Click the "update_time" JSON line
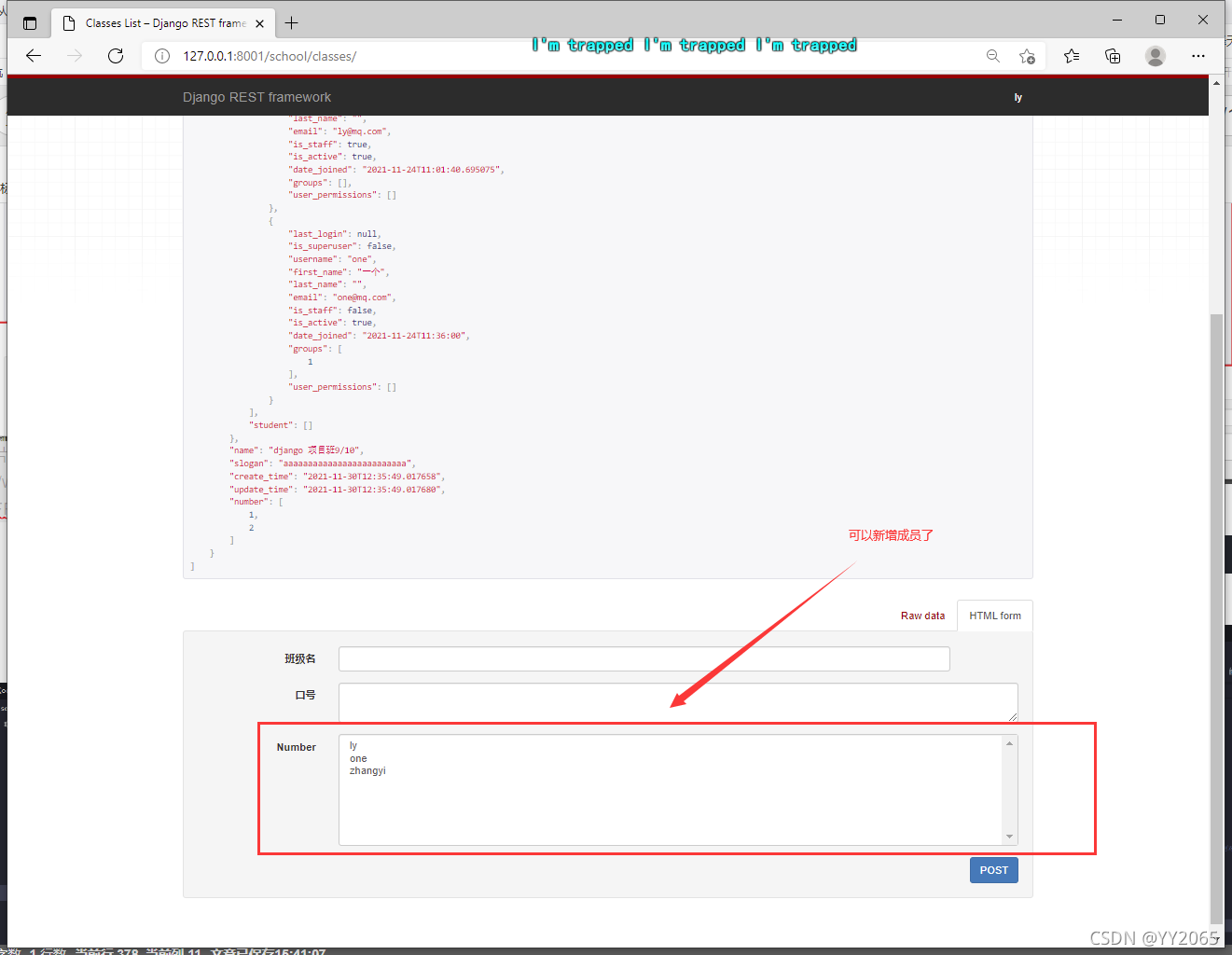The height and width of the screenshot is (955, 1232). [338, 490]
